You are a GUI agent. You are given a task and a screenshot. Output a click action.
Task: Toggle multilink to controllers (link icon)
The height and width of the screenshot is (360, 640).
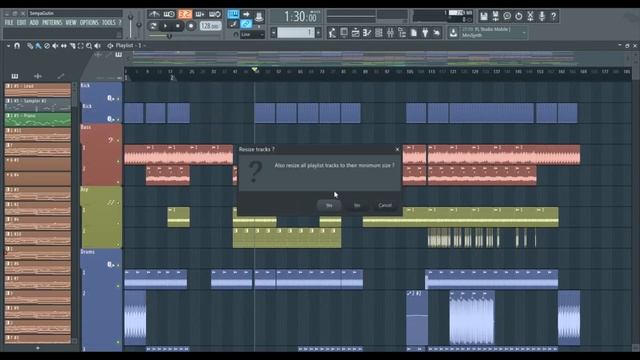pyautogui.click(x=246, y=24)
